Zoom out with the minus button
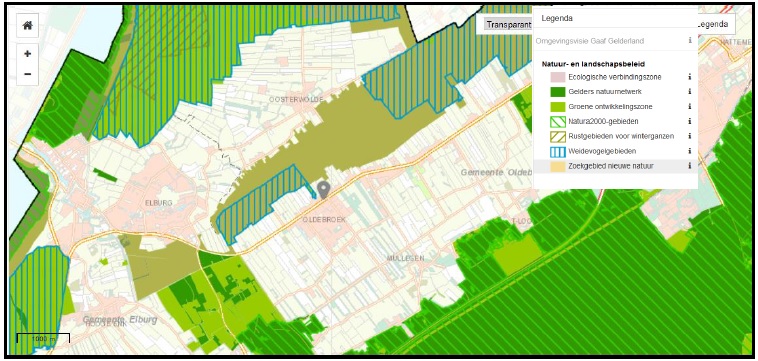The image size is (758, 361). [28, 74]
